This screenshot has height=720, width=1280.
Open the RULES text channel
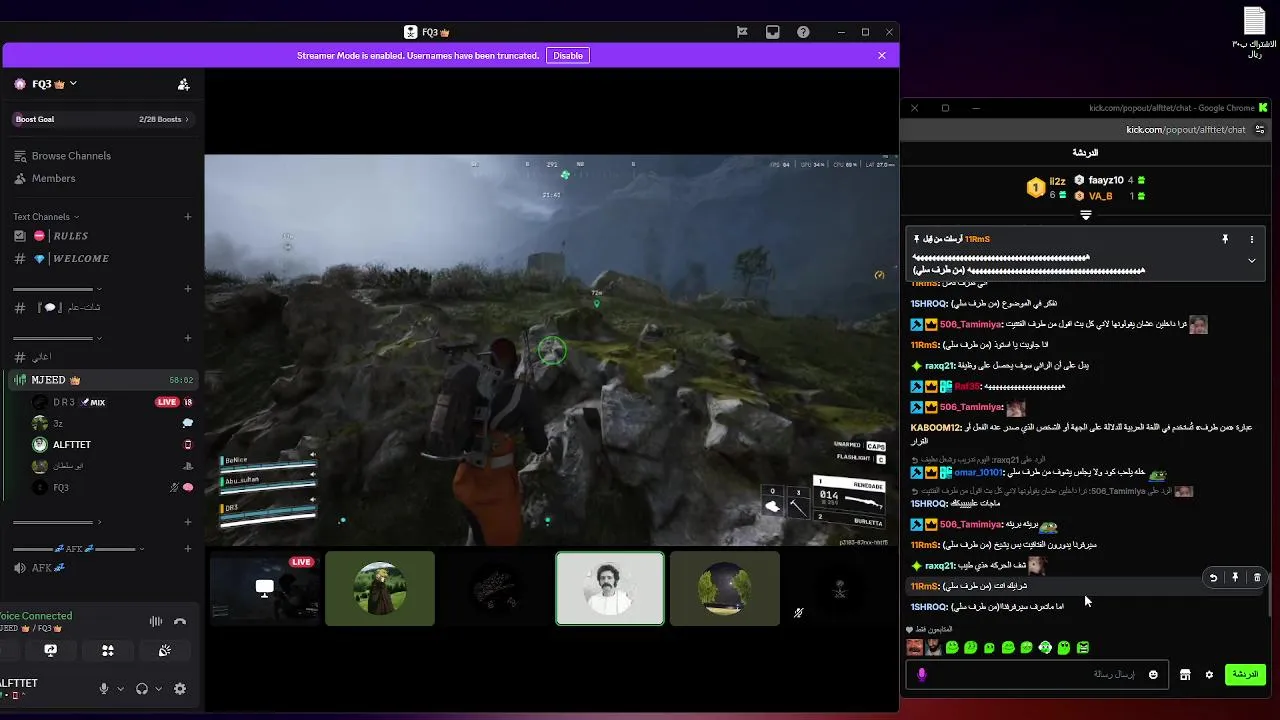tap(101, 236)
